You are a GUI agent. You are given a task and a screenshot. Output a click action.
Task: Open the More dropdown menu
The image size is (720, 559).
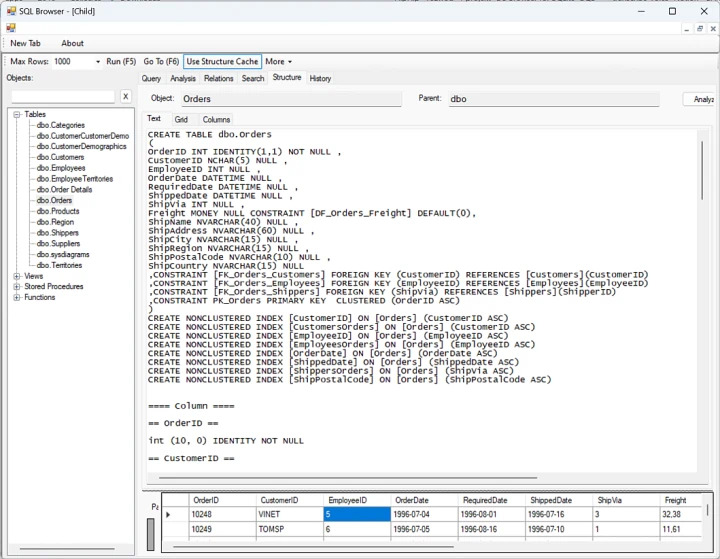pos(278,62)
